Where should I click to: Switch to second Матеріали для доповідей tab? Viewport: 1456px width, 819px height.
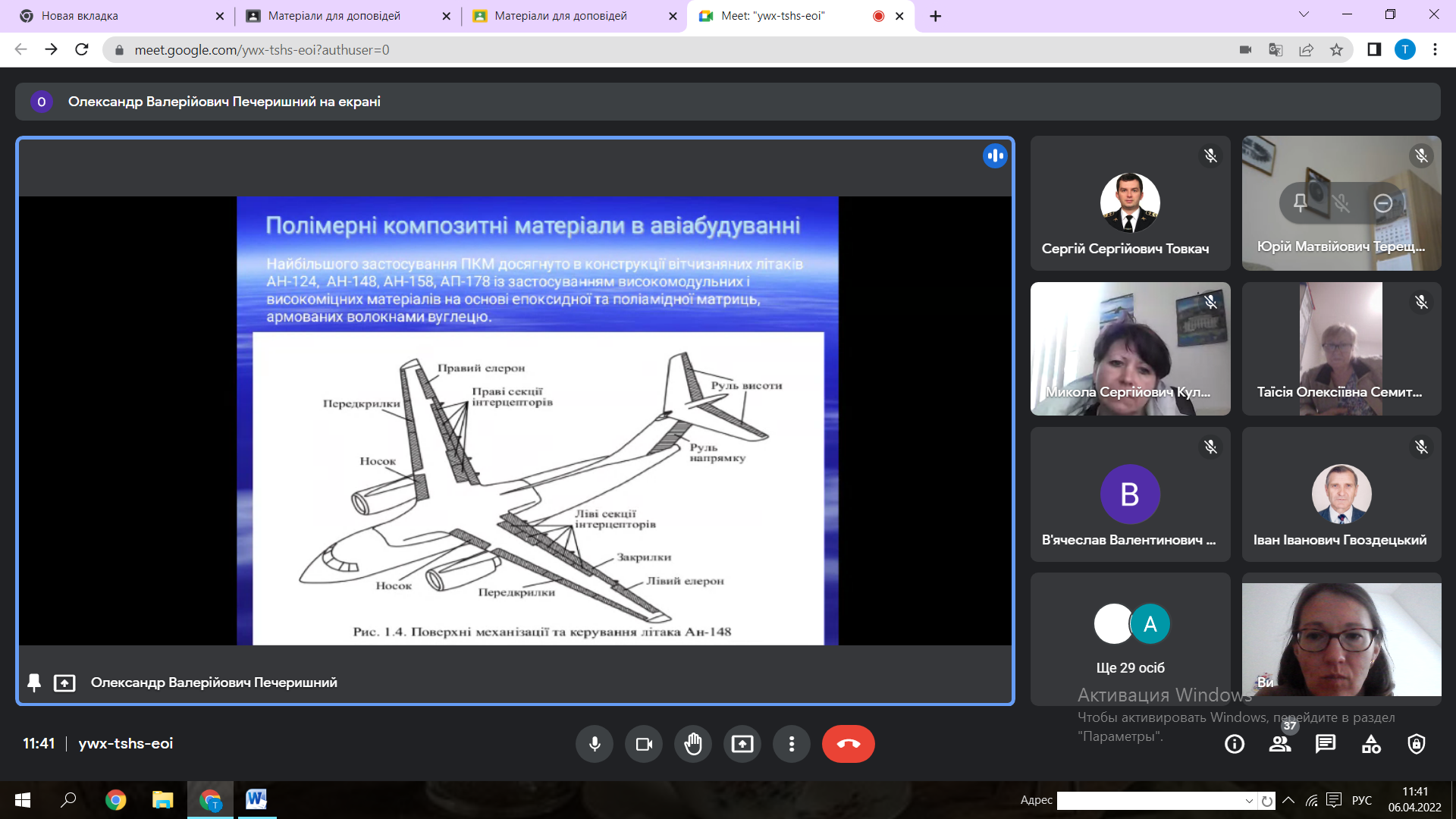(560, 16)
